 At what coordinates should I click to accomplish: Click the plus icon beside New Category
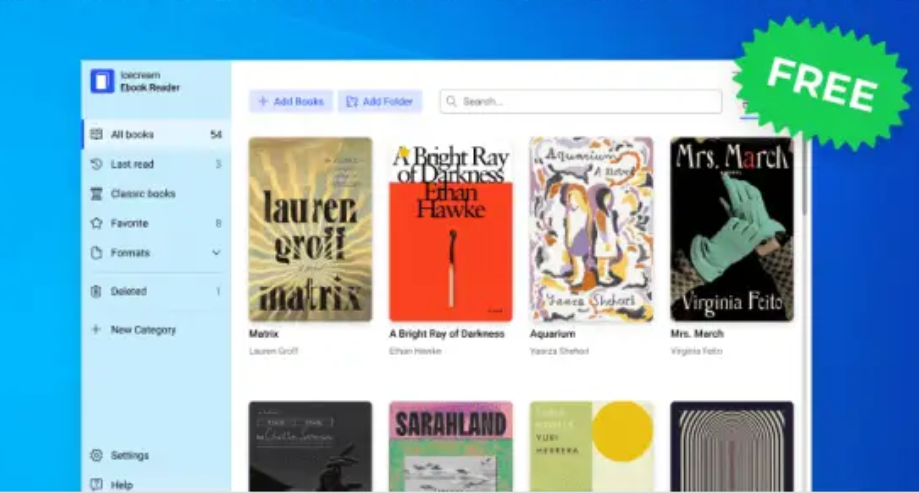(96, 329)
